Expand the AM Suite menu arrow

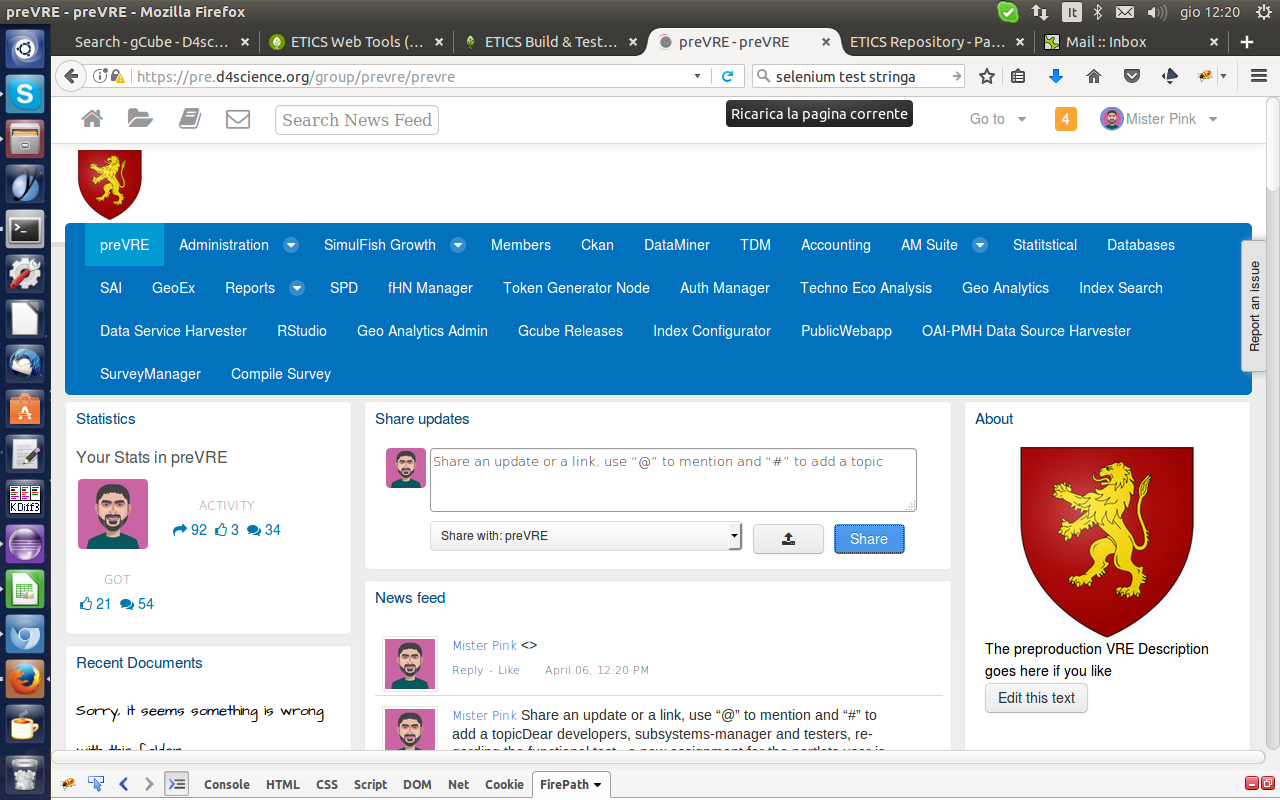[979, 245]
